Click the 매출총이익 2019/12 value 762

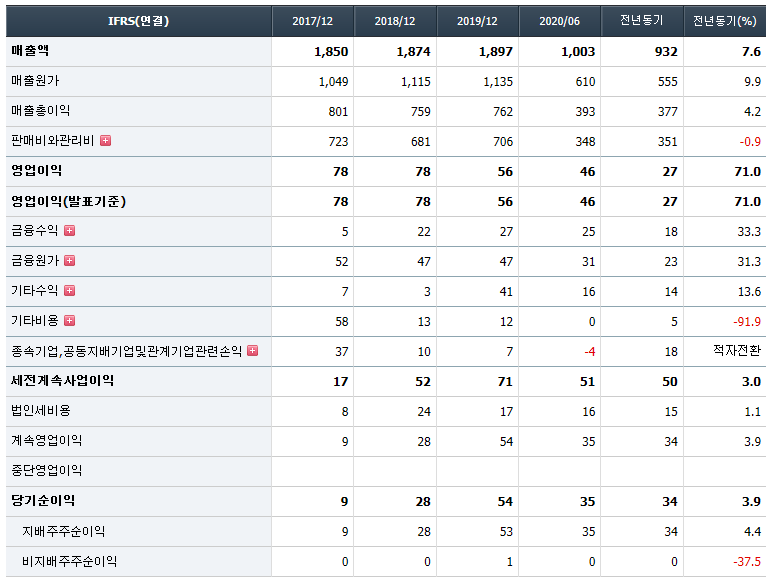pyautogui.click(x=503, y=112)
